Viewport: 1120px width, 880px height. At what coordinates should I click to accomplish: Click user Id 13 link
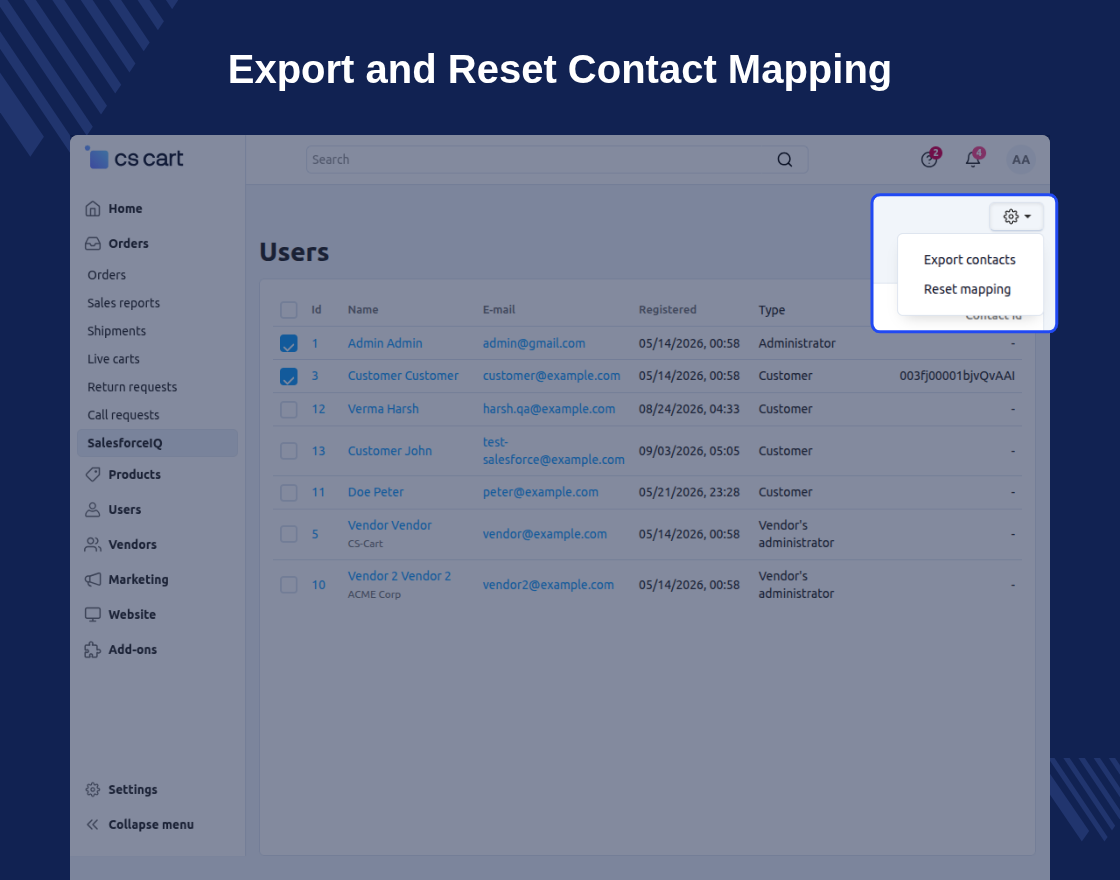(x=319, y=451)
